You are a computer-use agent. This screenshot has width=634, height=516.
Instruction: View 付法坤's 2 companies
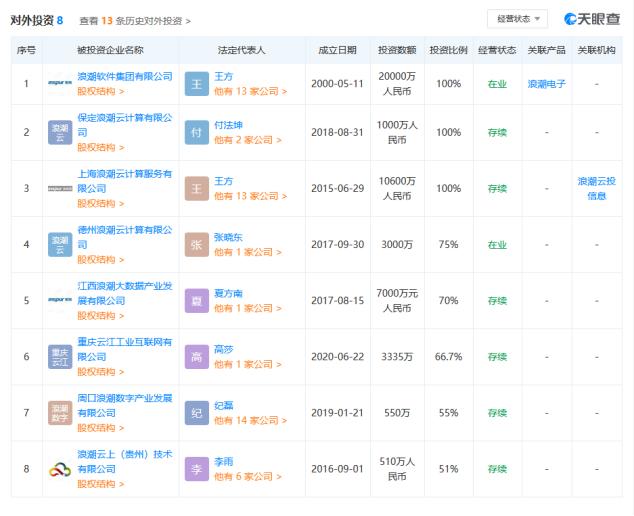coord(247,140)
